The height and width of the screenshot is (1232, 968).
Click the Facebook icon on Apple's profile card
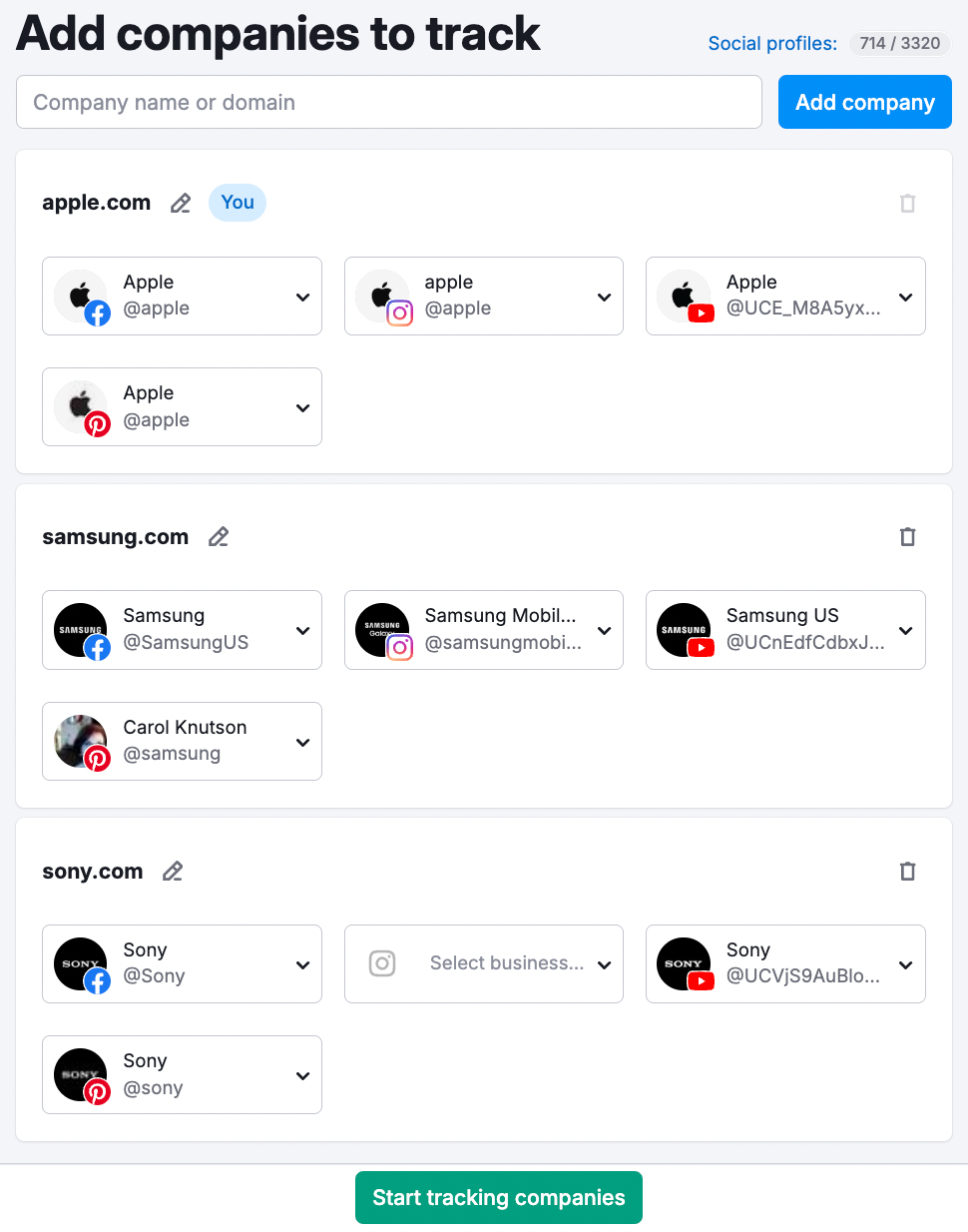point(96,312)
